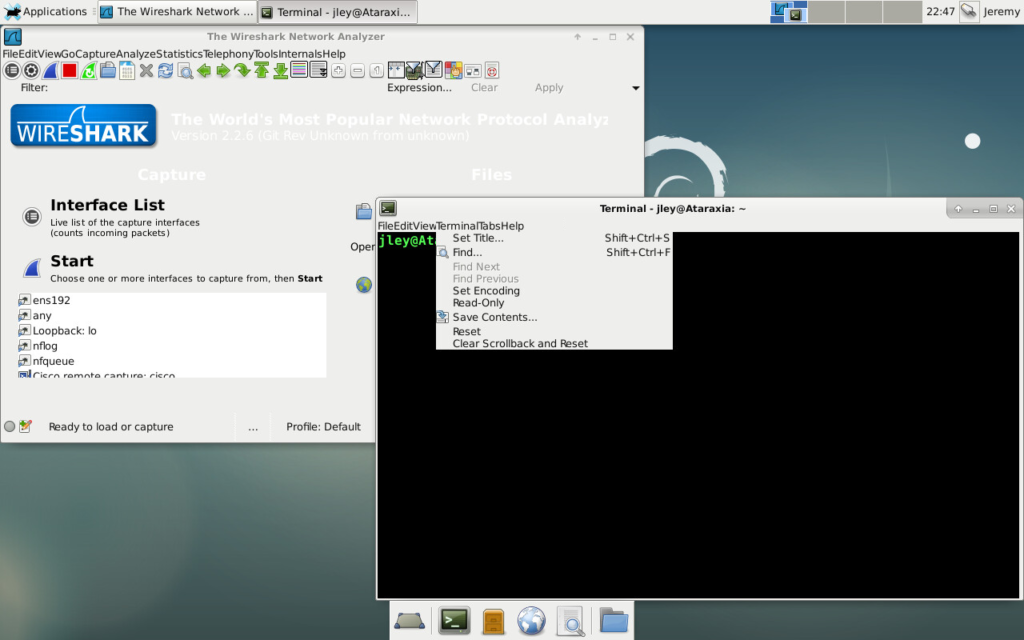Click the find packet magnifier toolbar icon
This screenshot has width=1024, height=640.
click(x=185, y=71)
